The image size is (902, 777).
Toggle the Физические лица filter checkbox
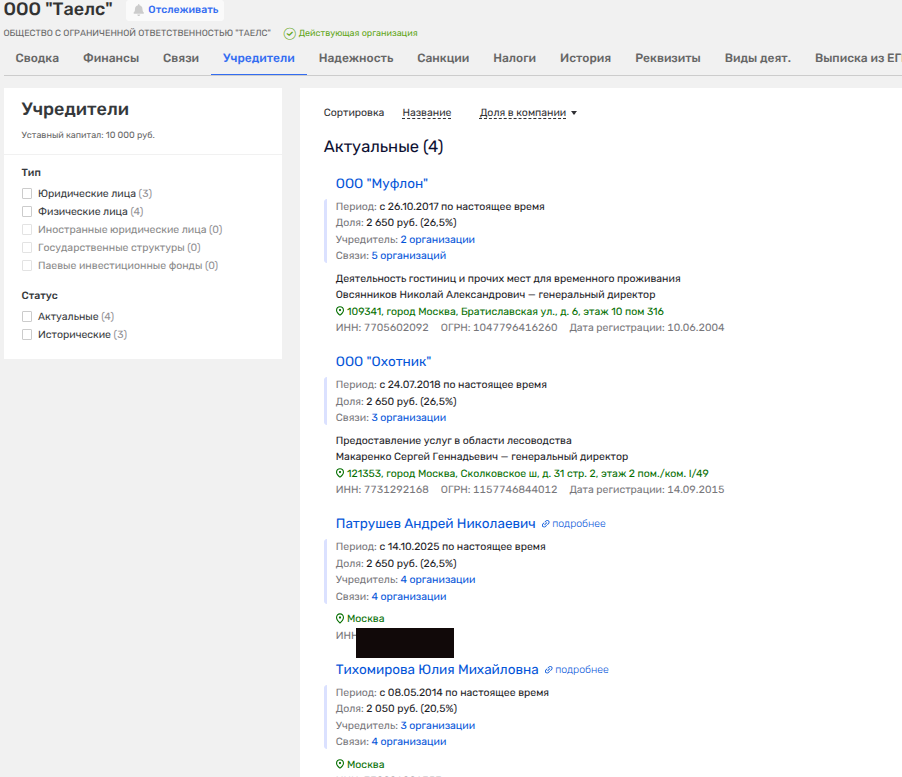(x=28, y=211)
